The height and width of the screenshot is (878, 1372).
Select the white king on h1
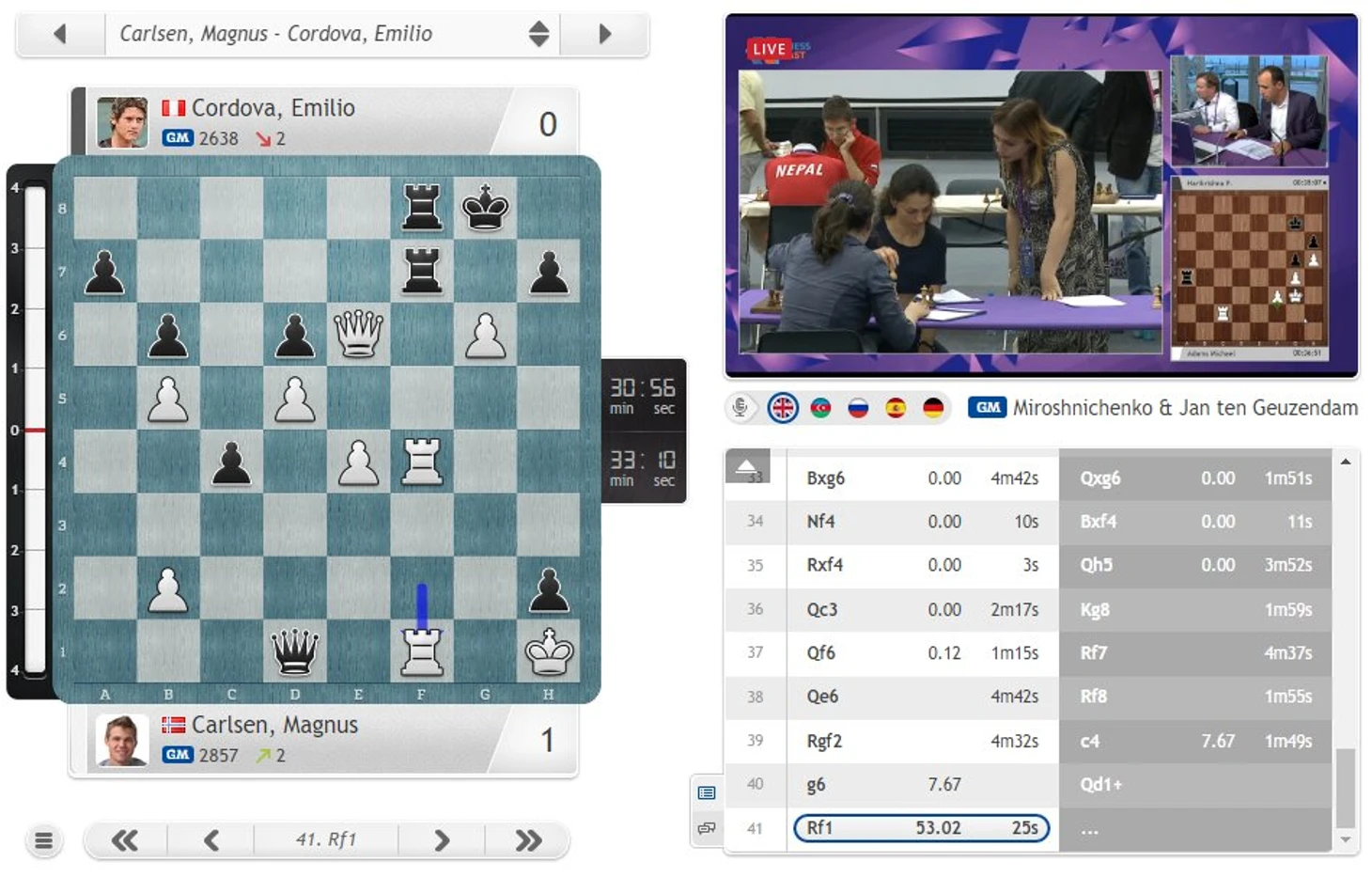(549, 651)
